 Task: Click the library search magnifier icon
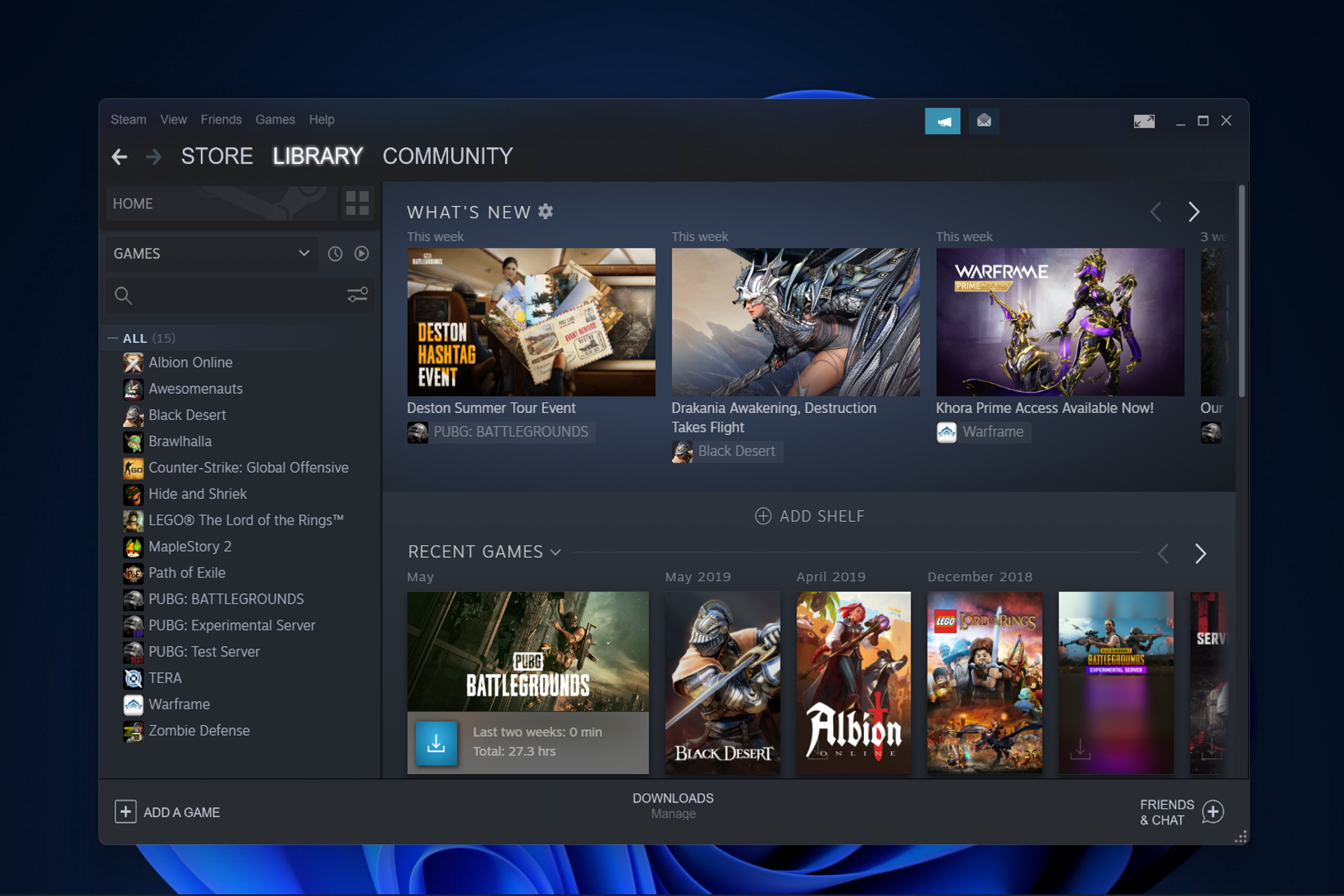pos(123,295)
